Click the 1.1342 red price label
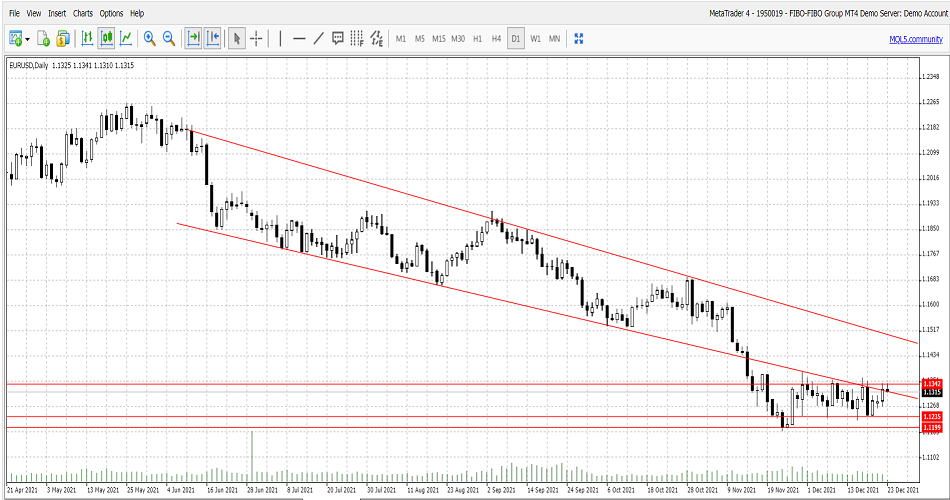This screenshot has width=950, height=500. [931, 383]
